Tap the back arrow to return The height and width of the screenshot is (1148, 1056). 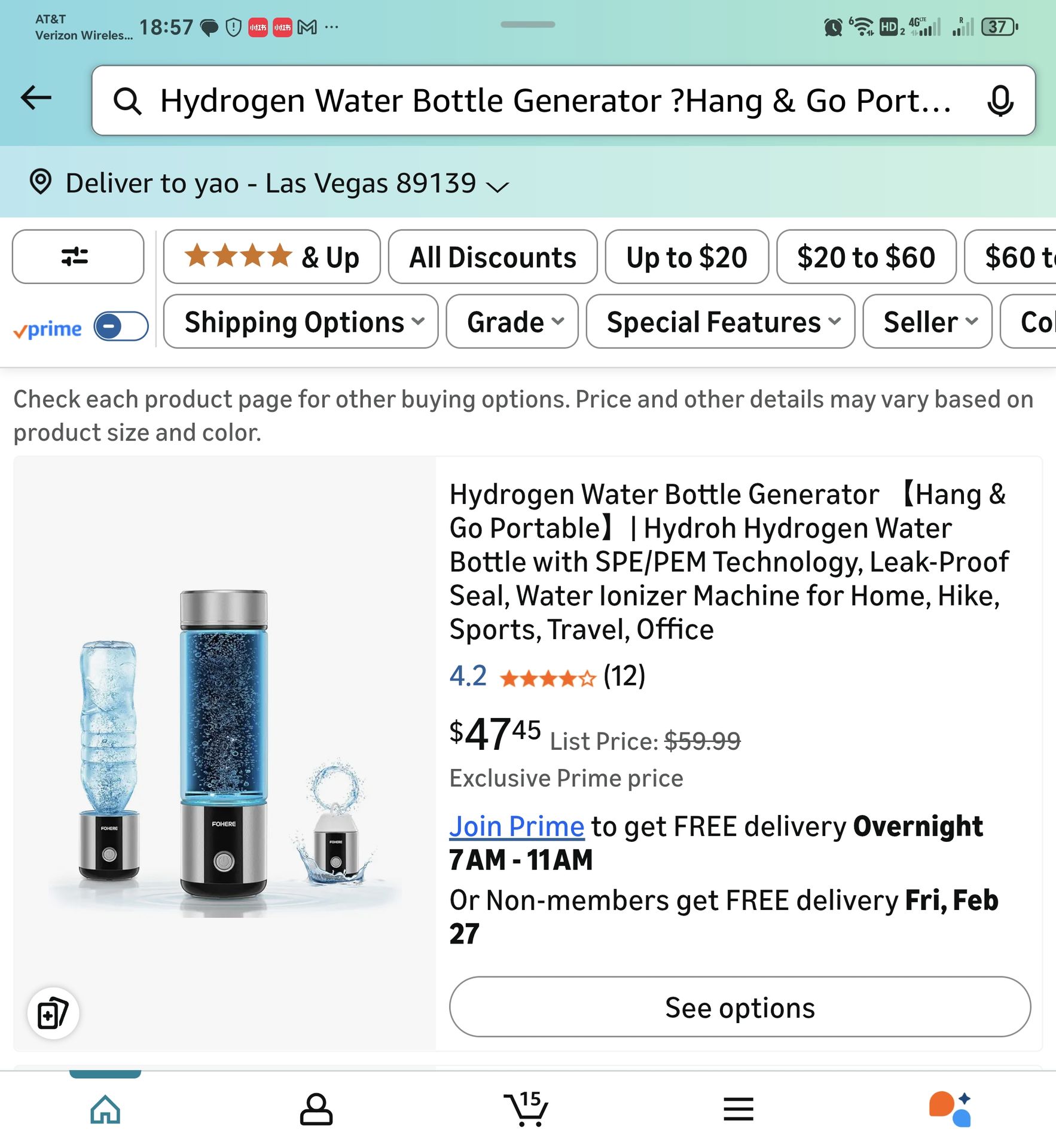(x=36, y=99)
